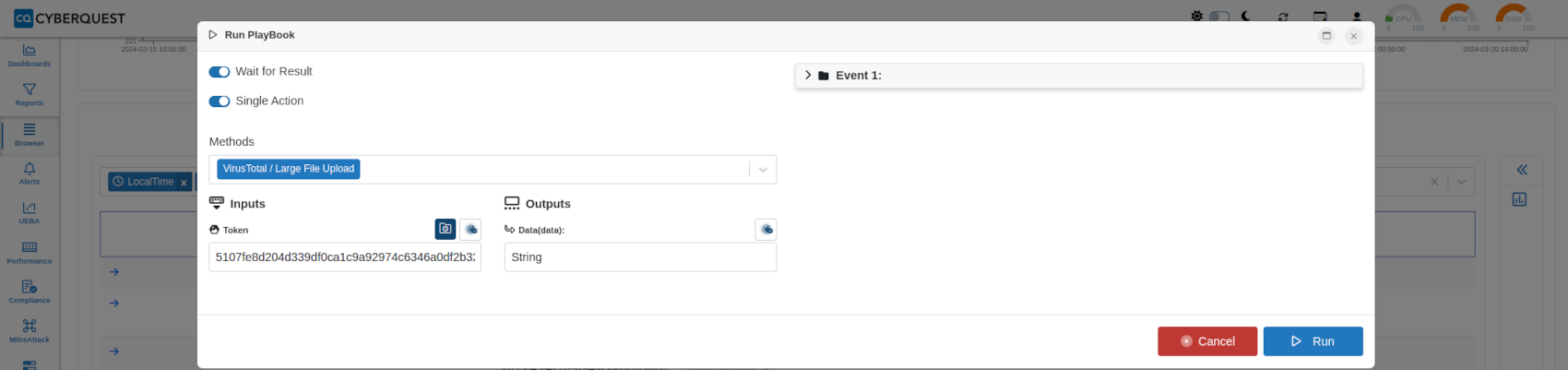This screenshot has height=370, width=1568.
Task: Toggle Single Action switch
Action: [x=220, y=101]
